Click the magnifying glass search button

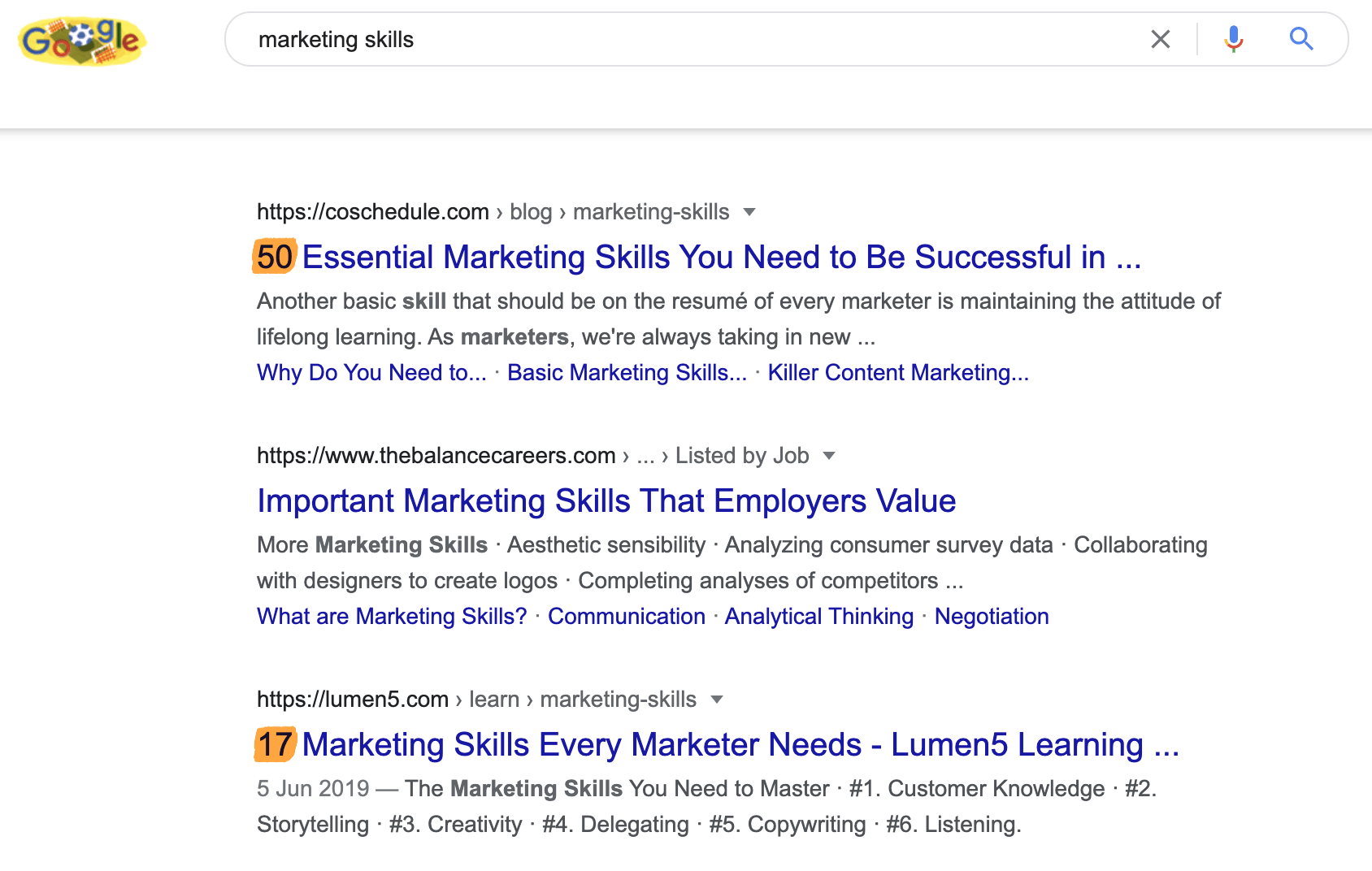(1301, 39)
